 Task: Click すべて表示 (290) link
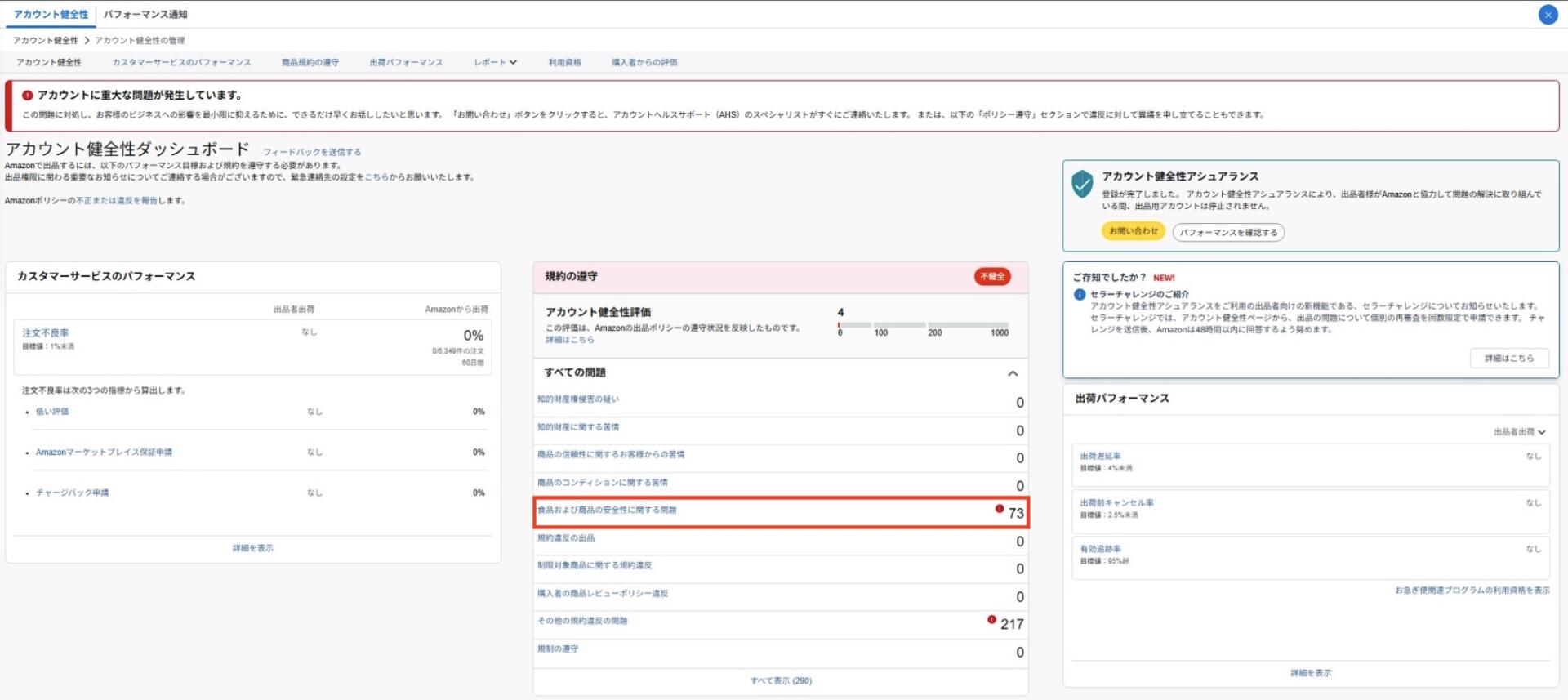781,681
